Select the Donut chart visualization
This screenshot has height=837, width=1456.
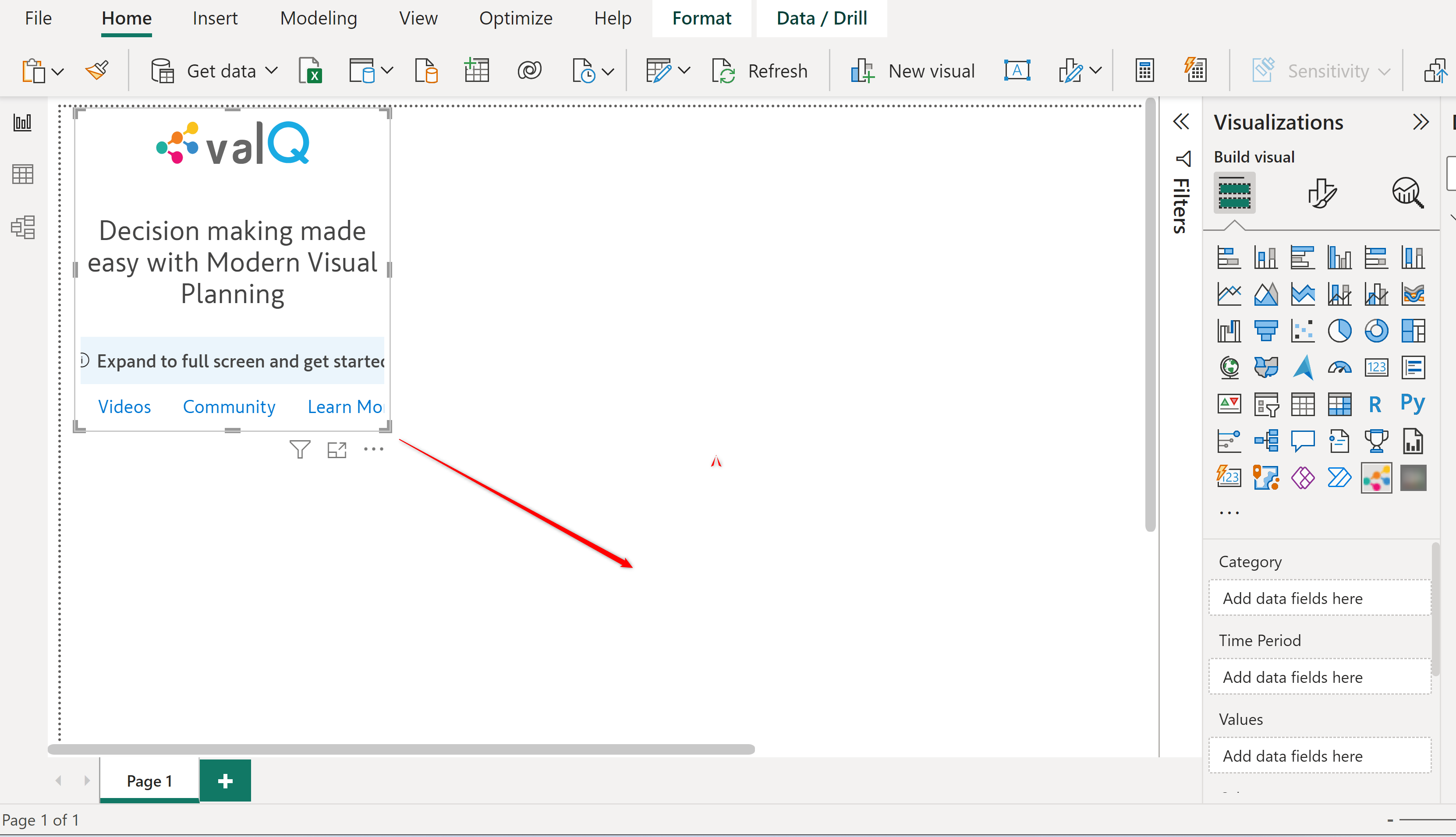1376,331
